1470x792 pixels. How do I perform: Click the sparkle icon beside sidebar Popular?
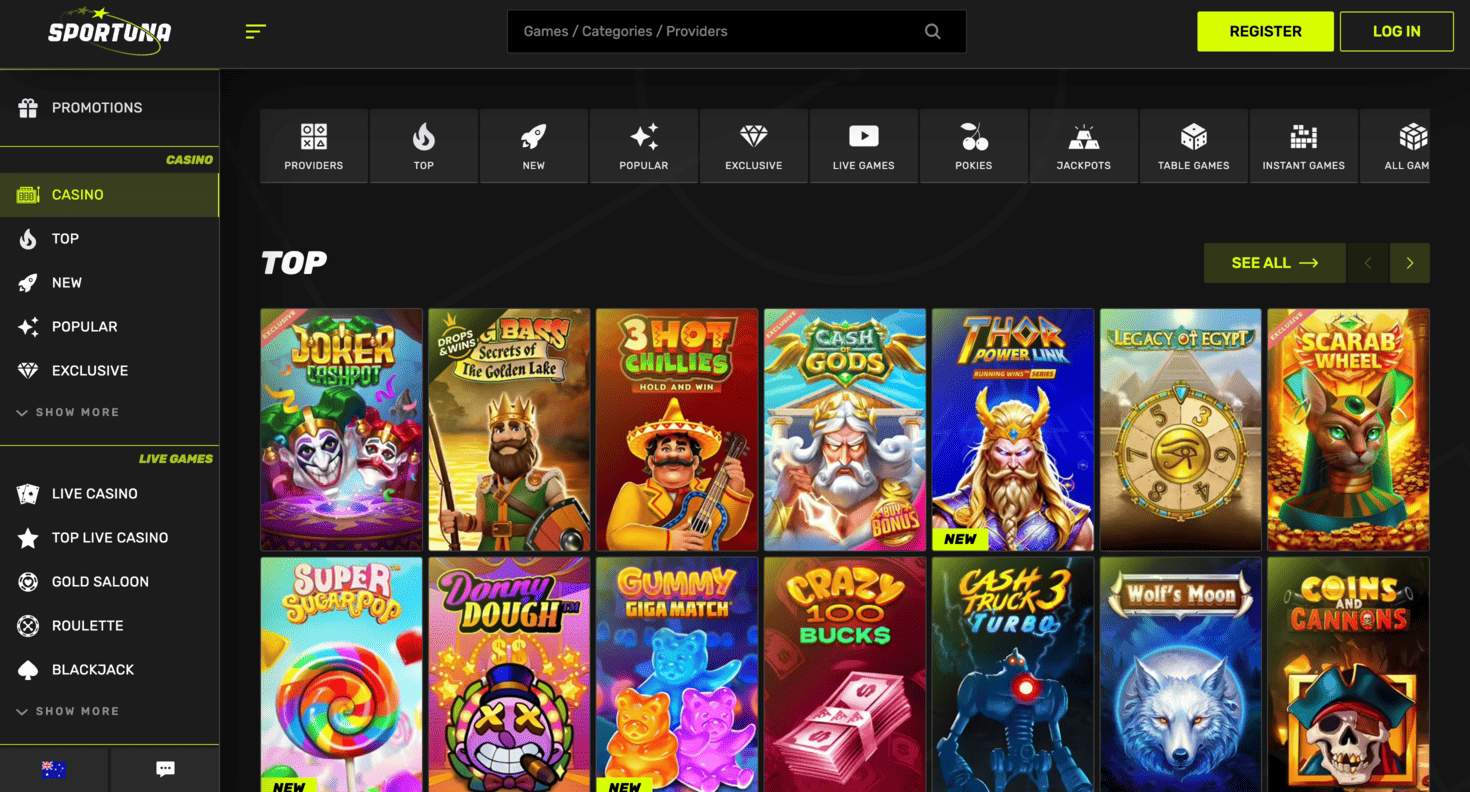[x=28, y=327]
